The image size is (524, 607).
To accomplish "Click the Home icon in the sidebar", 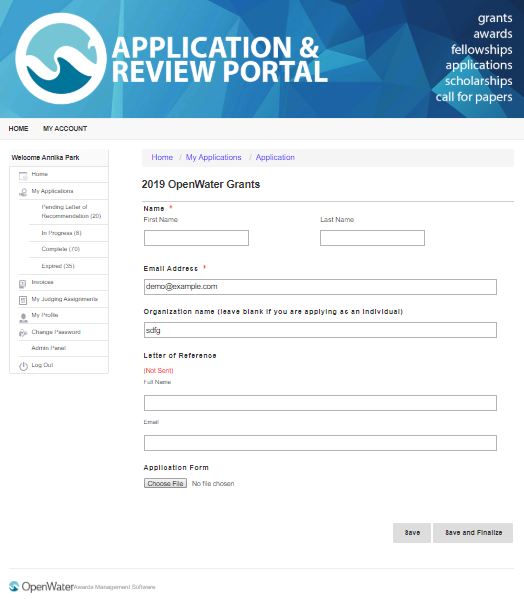I will click(23, 175).
